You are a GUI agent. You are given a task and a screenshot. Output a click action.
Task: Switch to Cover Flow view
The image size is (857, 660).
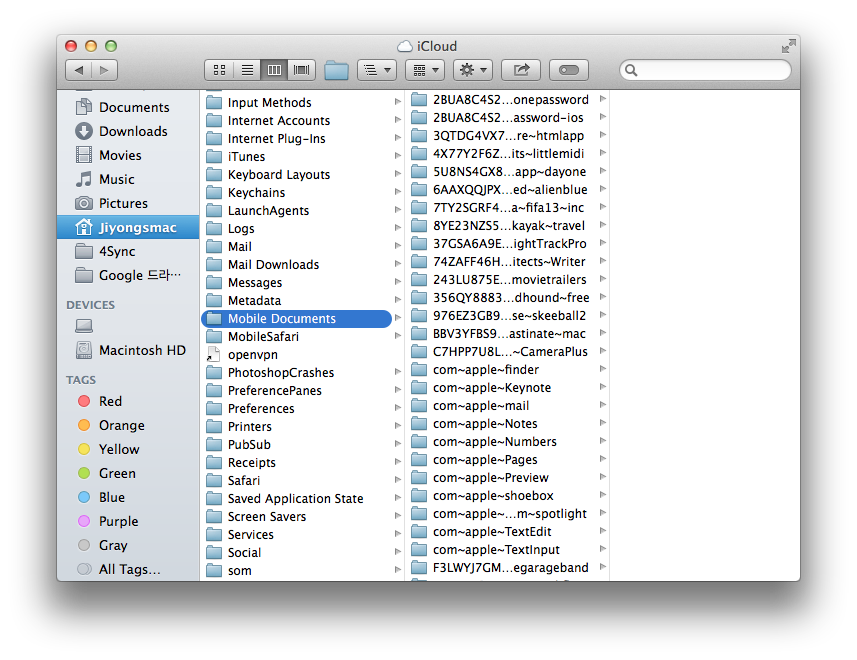pos(302,70)
